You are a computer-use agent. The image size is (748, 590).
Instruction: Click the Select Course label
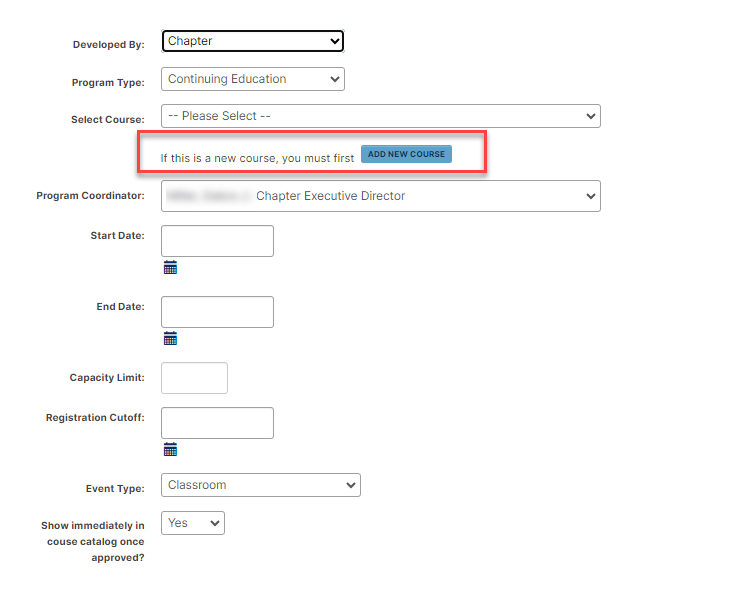[107, 119]
